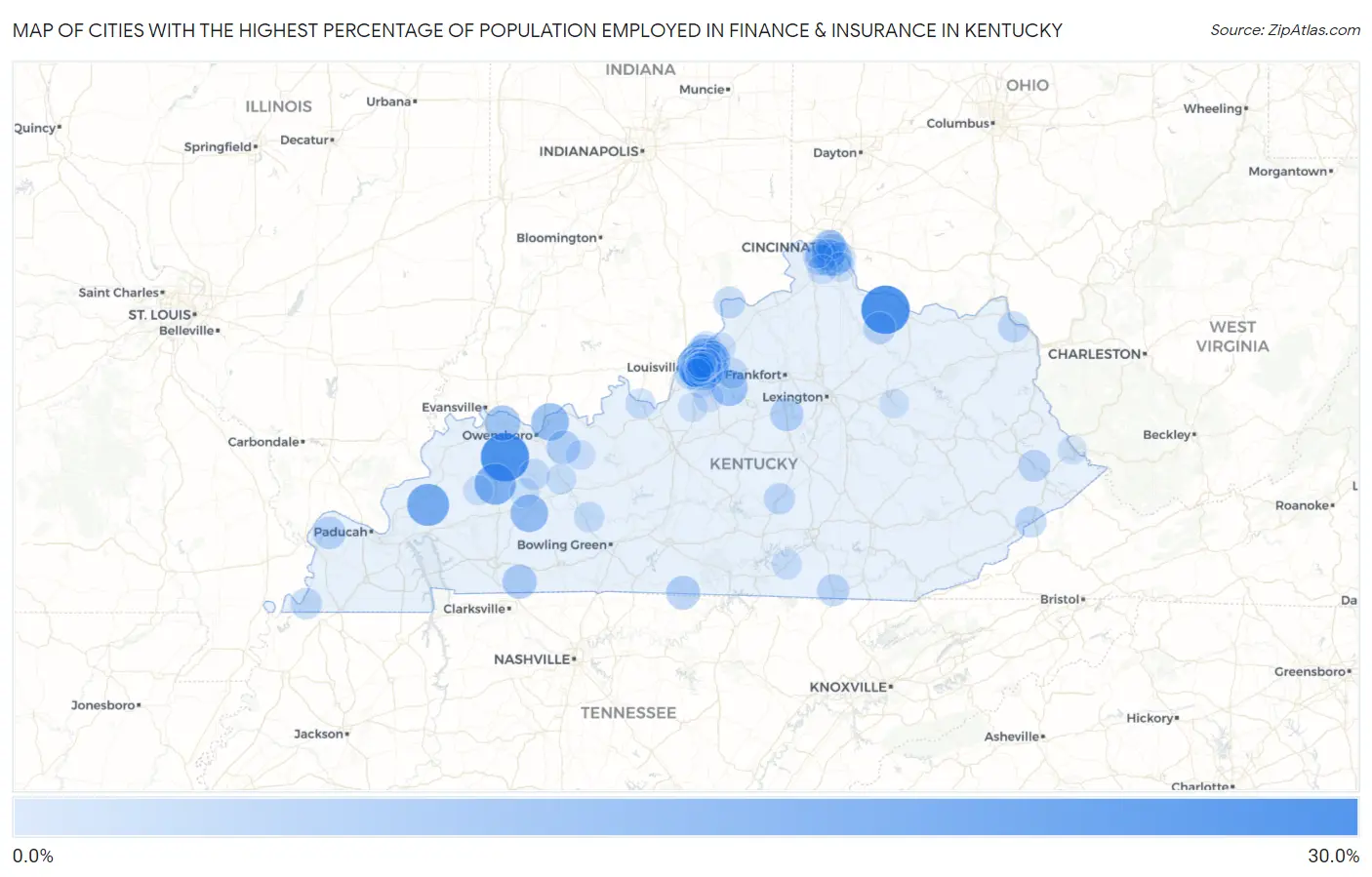Click the INDIANAPOLIS city label
Screen dimensions: 1372x877
[x=590, y=151]
